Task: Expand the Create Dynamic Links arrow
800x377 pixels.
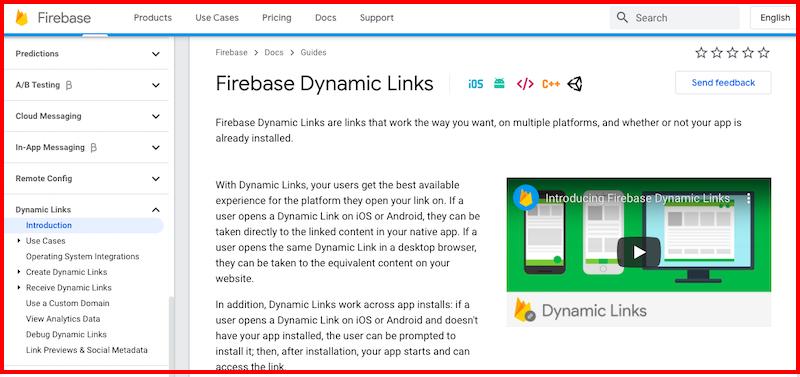Action: pyautogui.click(x=19, y=271)
